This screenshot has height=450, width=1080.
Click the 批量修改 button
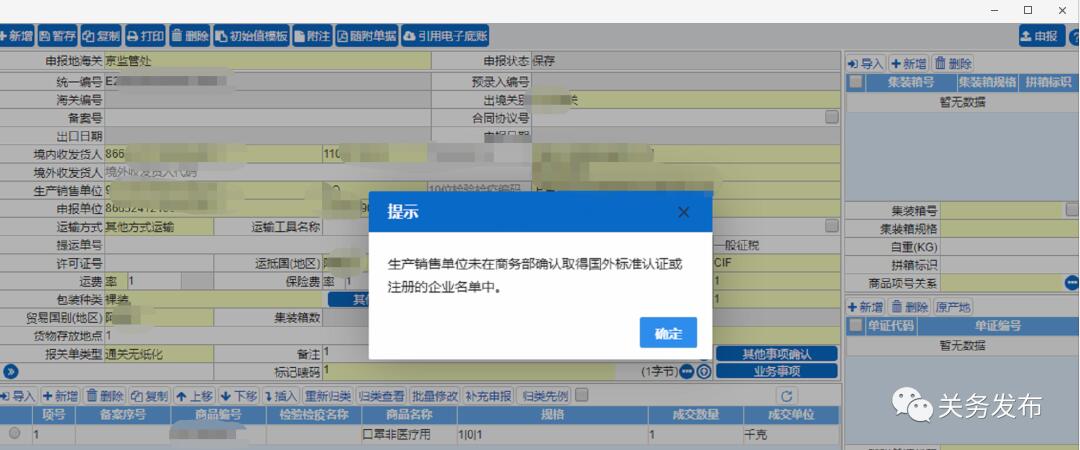[x=435, y=396]
